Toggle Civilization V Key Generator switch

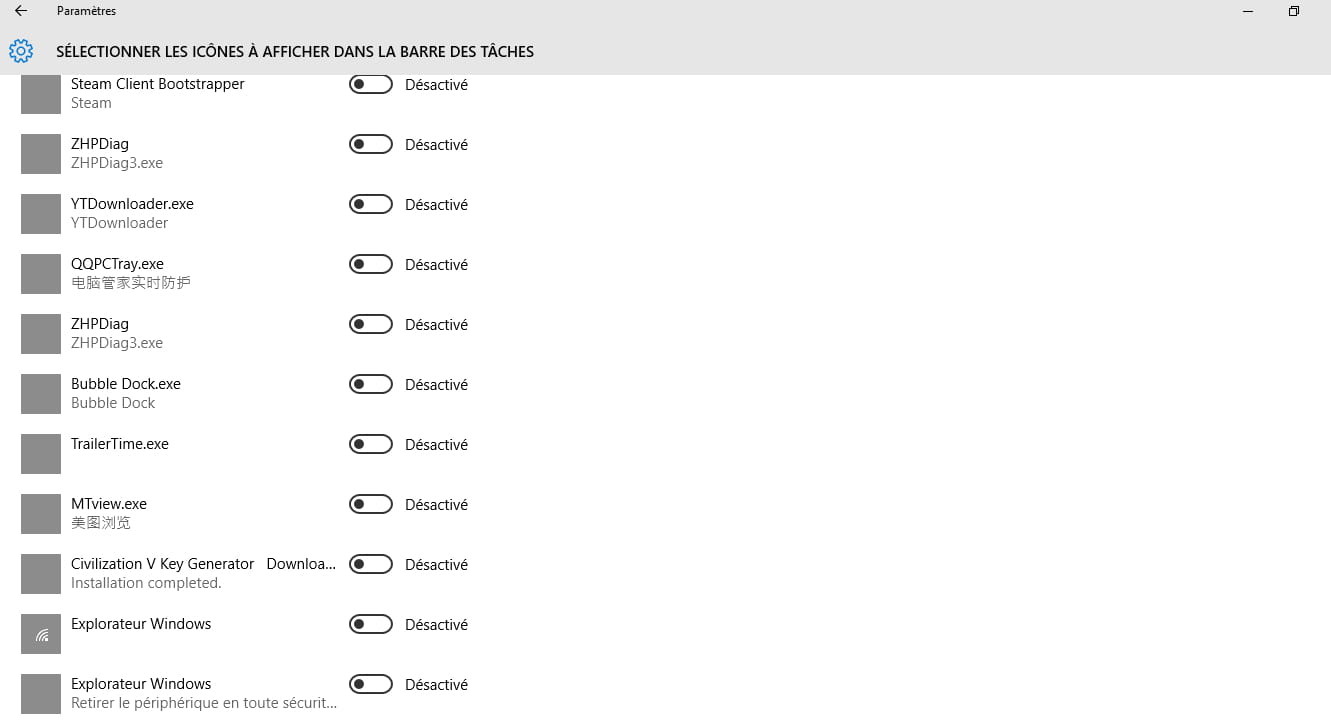[370, 564]
